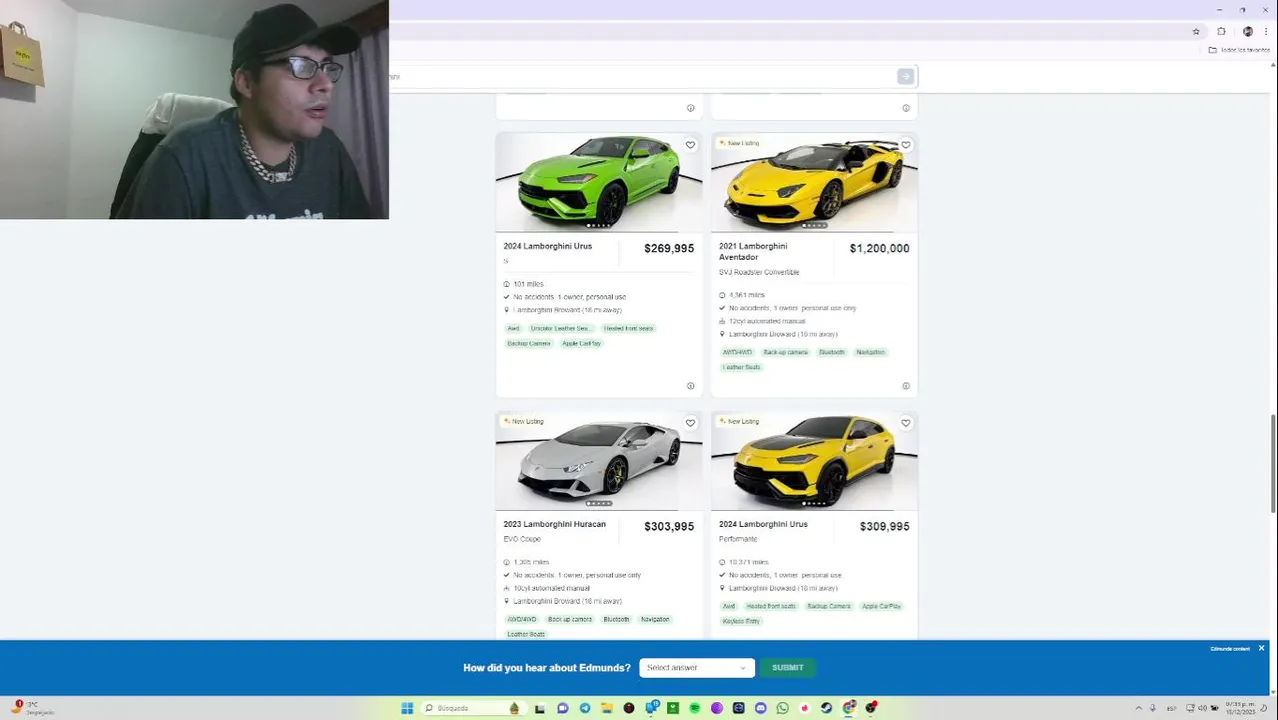Viewport: 1278px width, 720px height.
Task: Open all bookmarks folder
Action: [x=1239, y=50]
